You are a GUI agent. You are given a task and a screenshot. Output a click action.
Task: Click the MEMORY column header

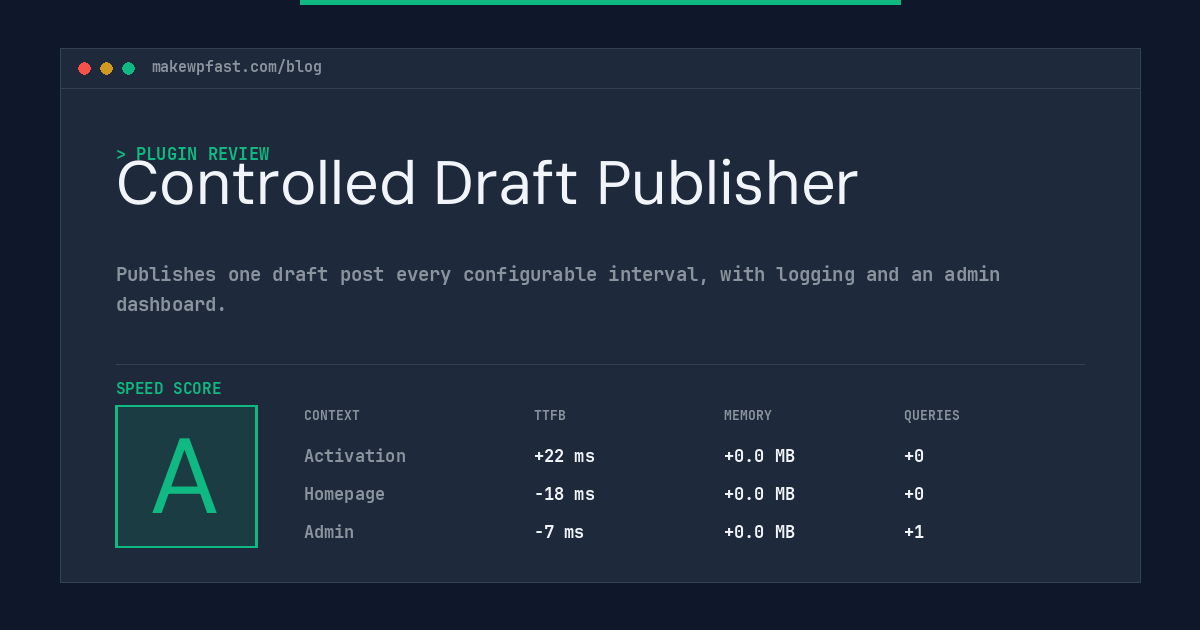748,416
